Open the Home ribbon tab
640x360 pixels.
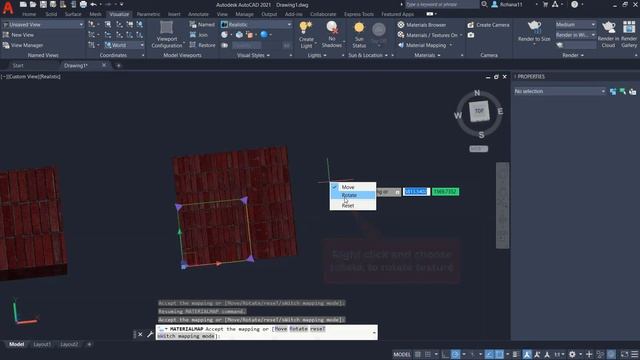point(29,14)
